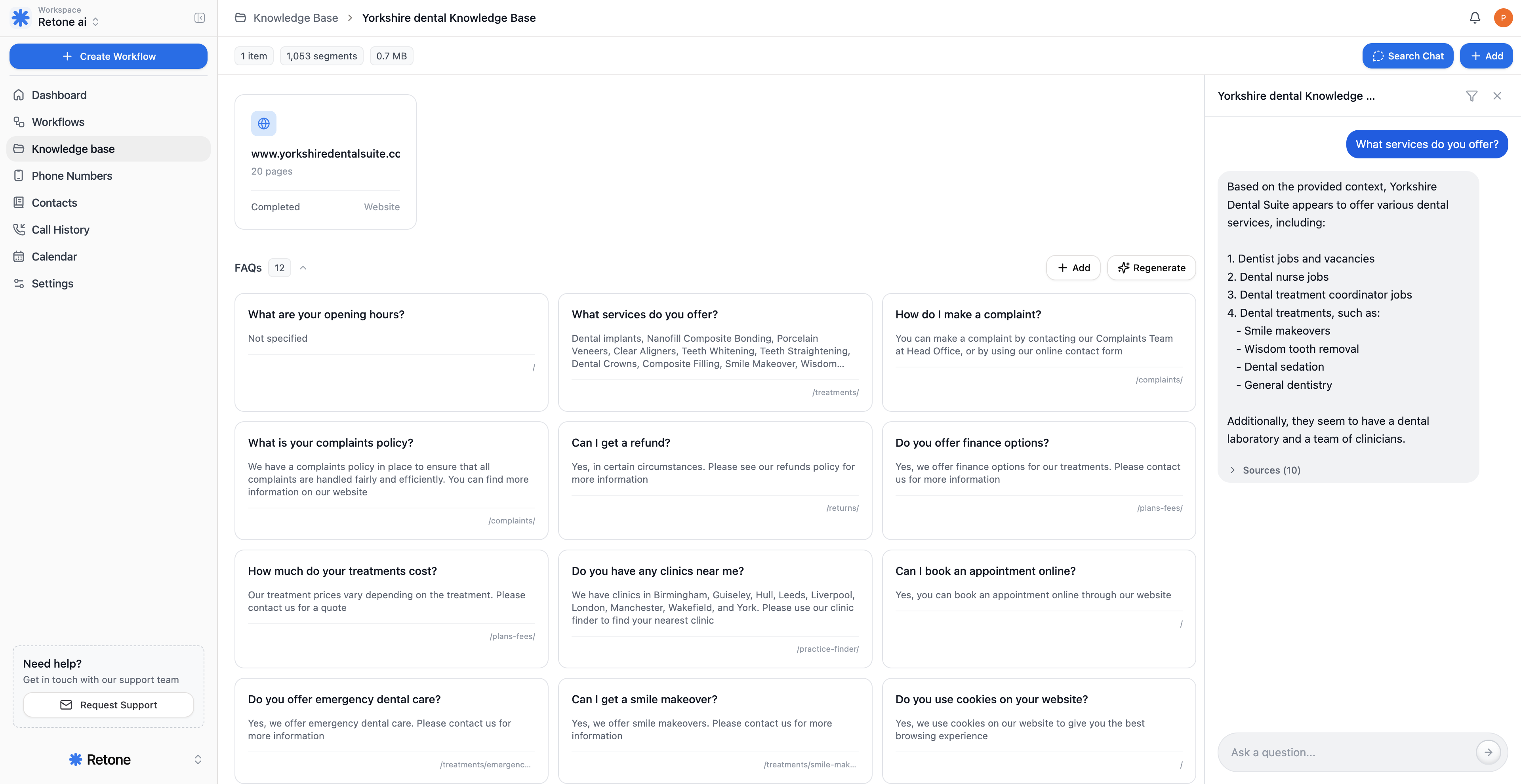Select Dashboard in the sidebar
Screen dimensions: 1521x784
pyautogui.click(x=59, y=95)
